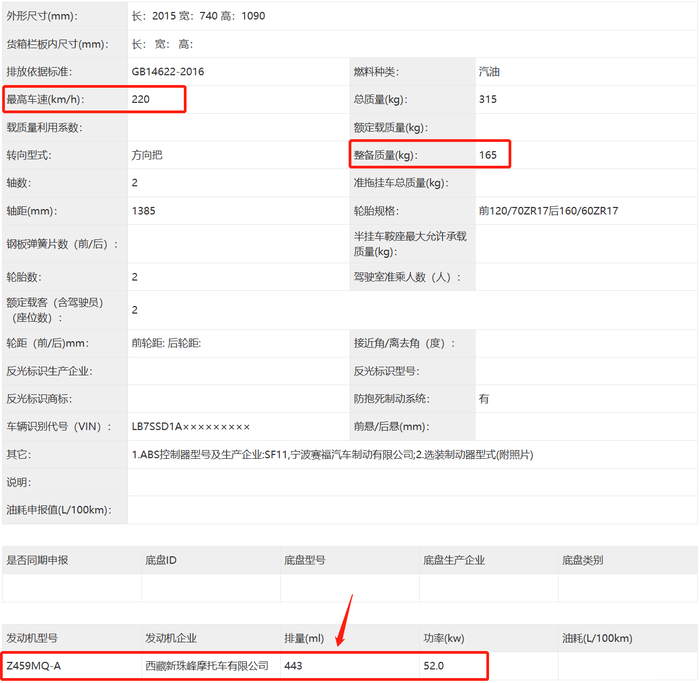Click the 发动机型号 column header
700x683 pixels.
[x=33, y=637]
